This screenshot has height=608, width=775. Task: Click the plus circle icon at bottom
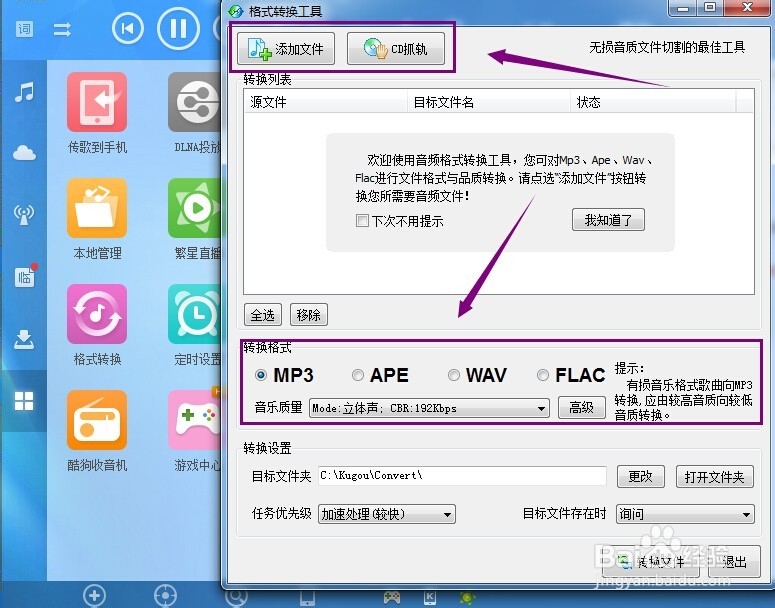pyautogui.click(x=94, y=596)
